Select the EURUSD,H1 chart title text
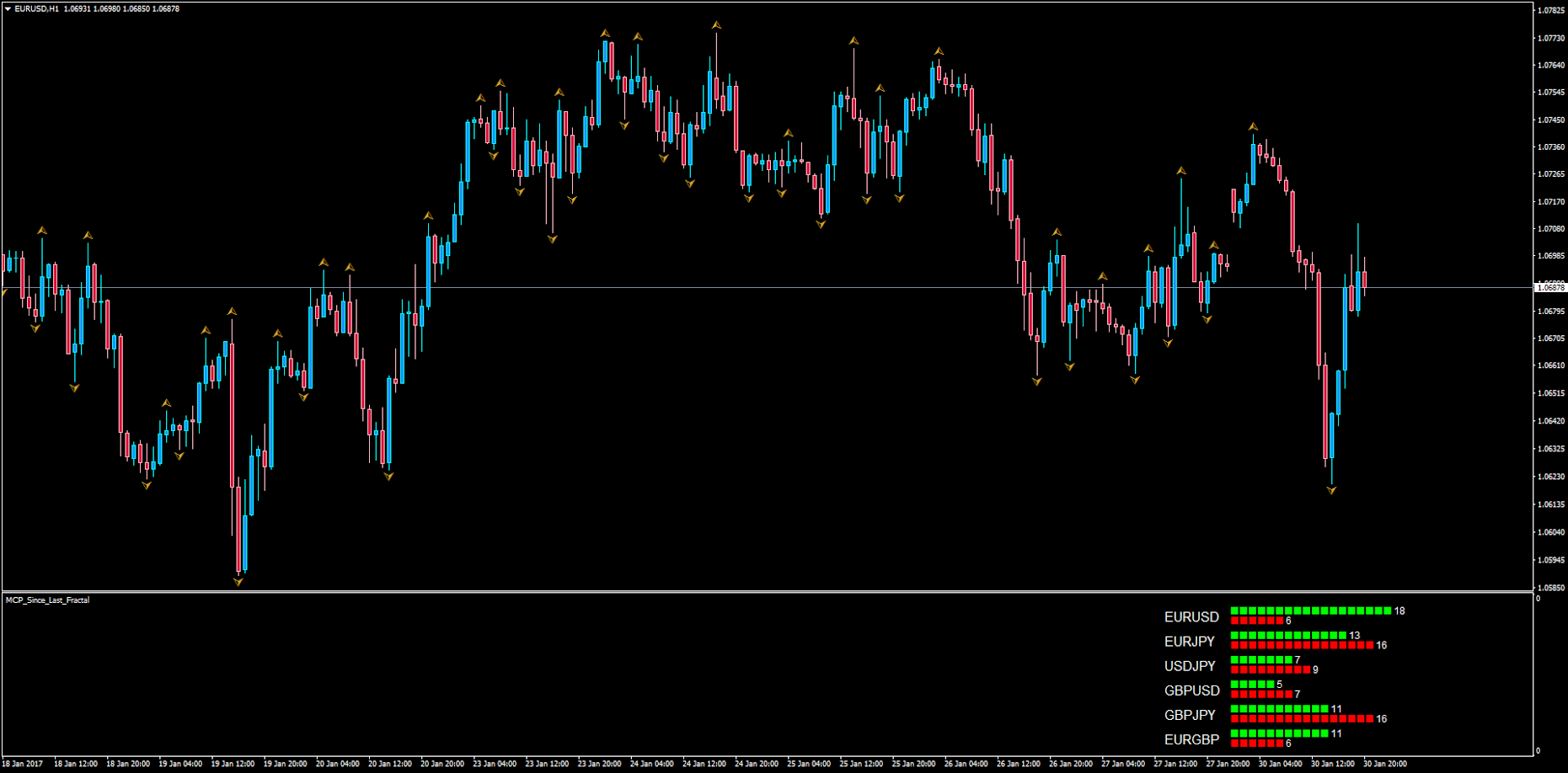The width and height of the screenshot is (1568, 773). click(37, 8)
